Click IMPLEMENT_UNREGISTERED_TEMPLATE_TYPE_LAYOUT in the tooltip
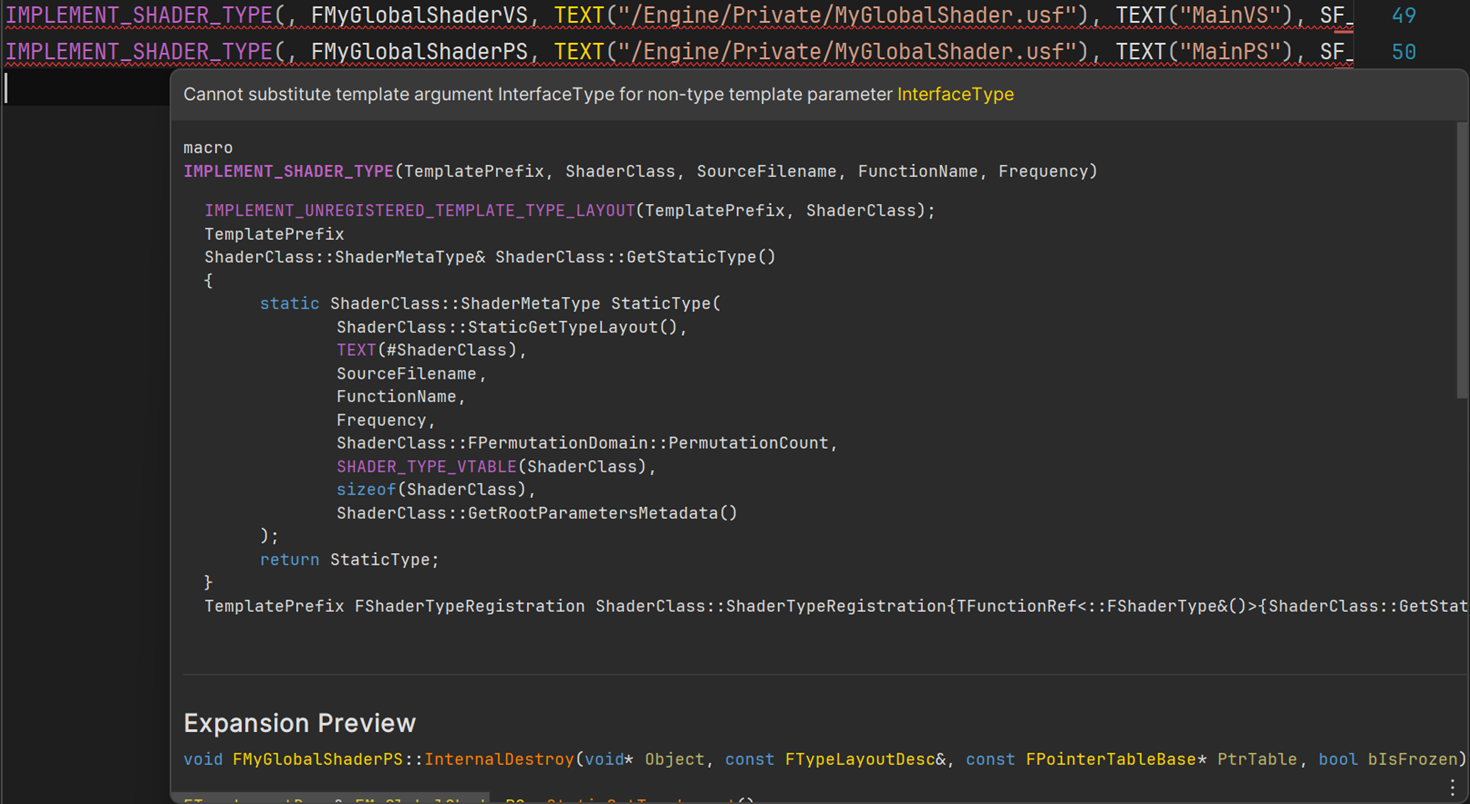This screenshot has width=1470, height=804. [420, 210]
